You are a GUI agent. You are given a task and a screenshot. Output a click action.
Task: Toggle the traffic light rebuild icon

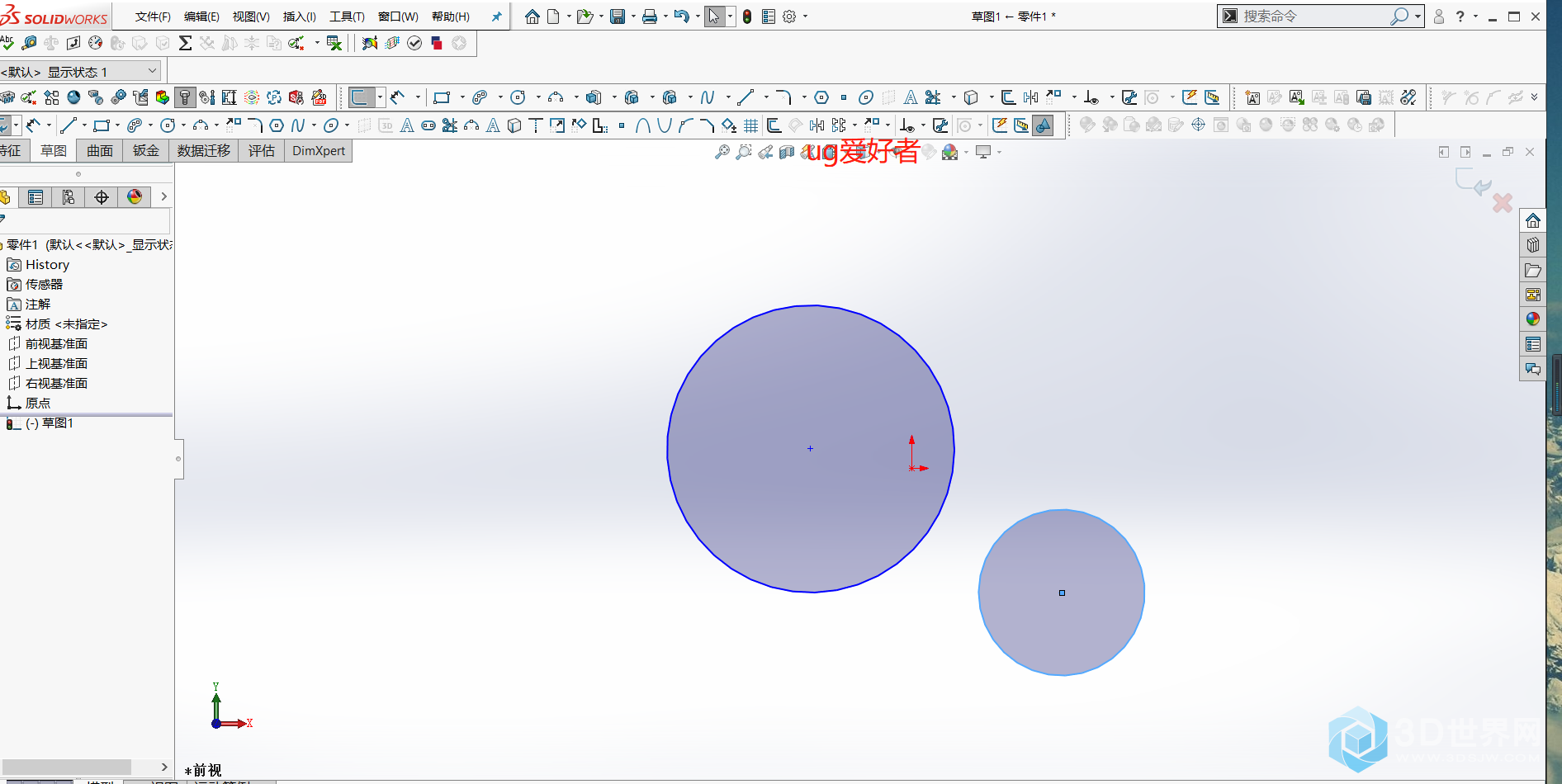pyautogui.click(x=747, y=17)
